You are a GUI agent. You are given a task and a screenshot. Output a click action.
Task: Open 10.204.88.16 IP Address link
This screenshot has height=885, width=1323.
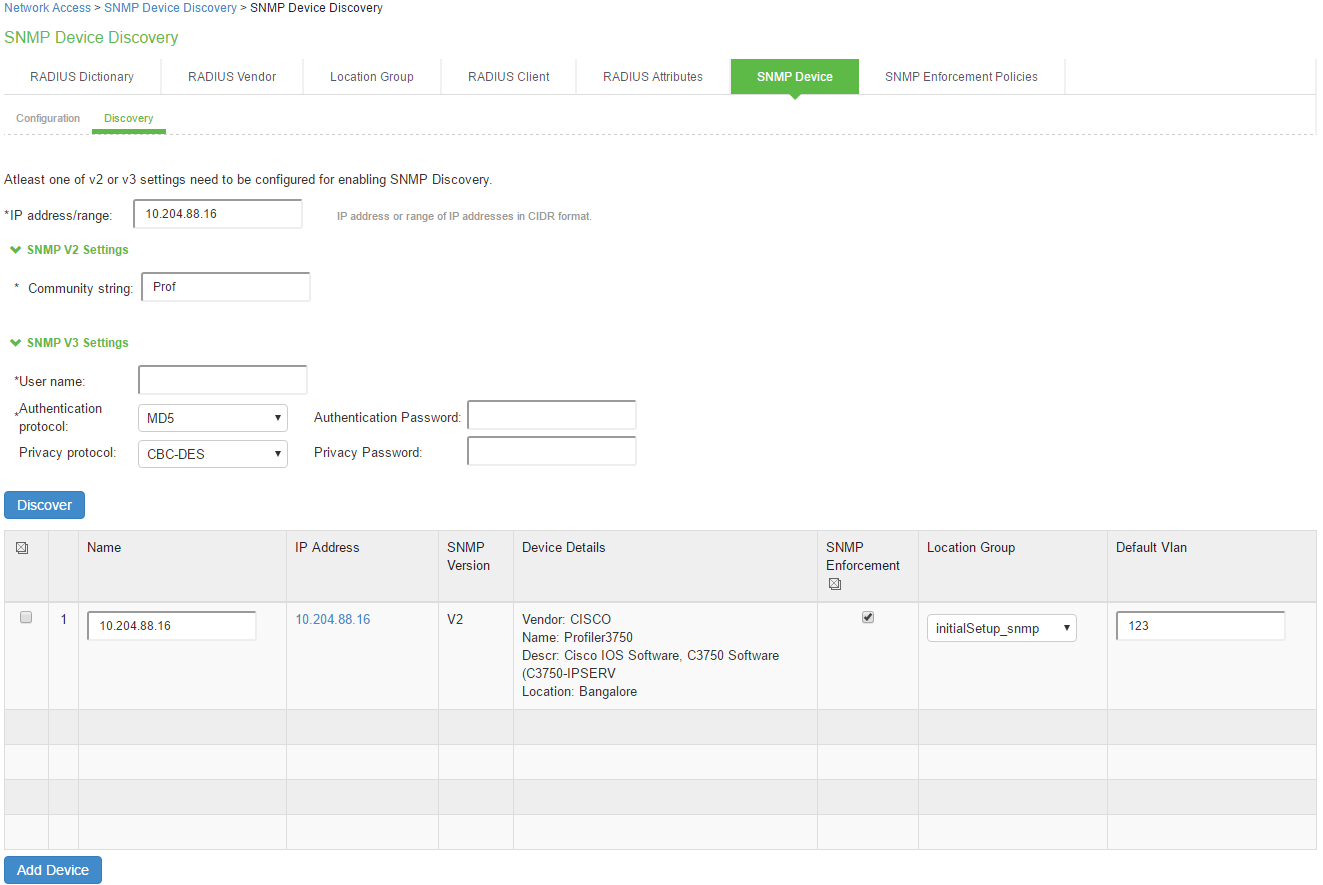[x=333, y=620]
